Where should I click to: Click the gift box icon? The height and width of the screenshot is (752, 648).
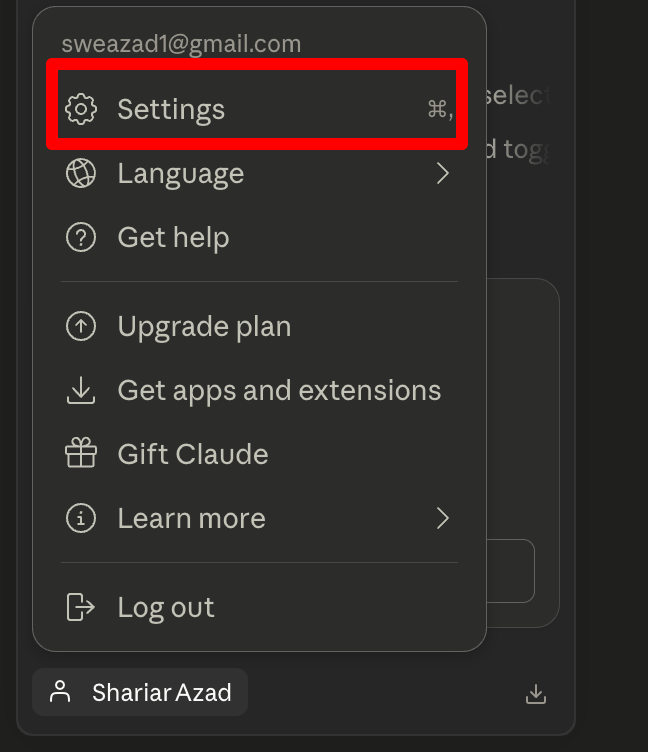tap(81, 453)
